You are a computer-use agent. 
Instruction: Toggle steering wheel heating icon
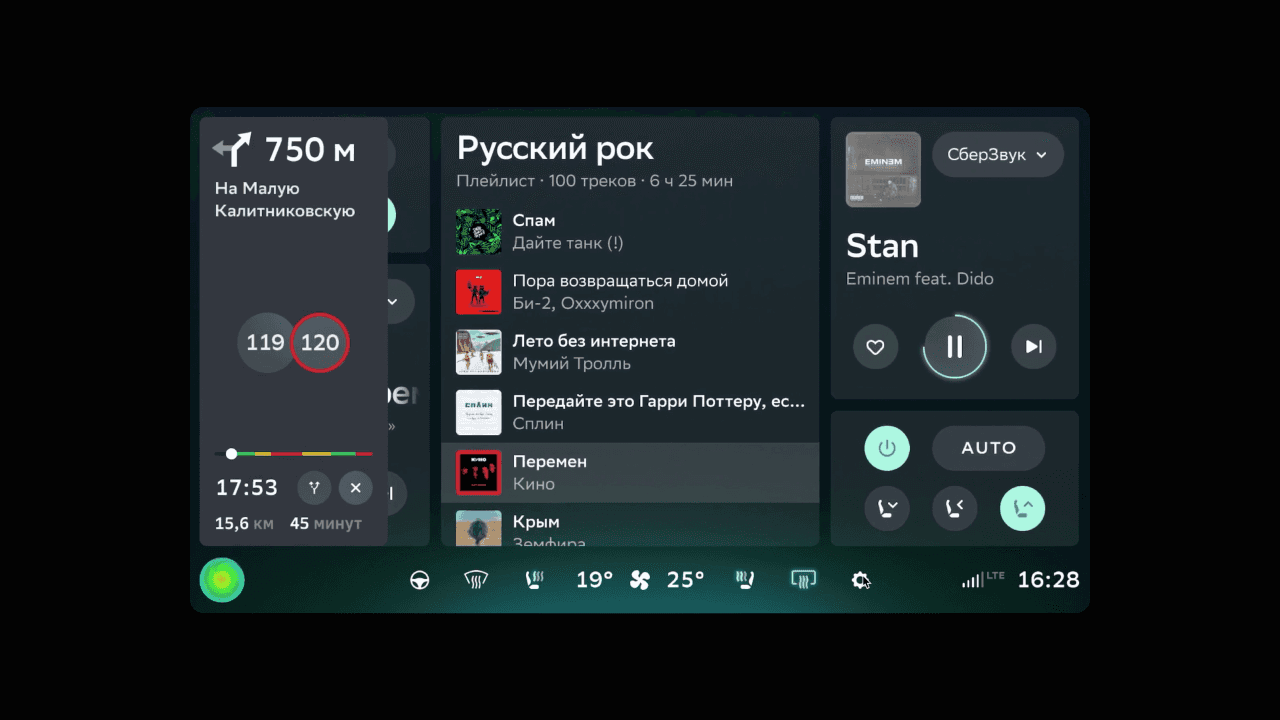pos(420,580)
